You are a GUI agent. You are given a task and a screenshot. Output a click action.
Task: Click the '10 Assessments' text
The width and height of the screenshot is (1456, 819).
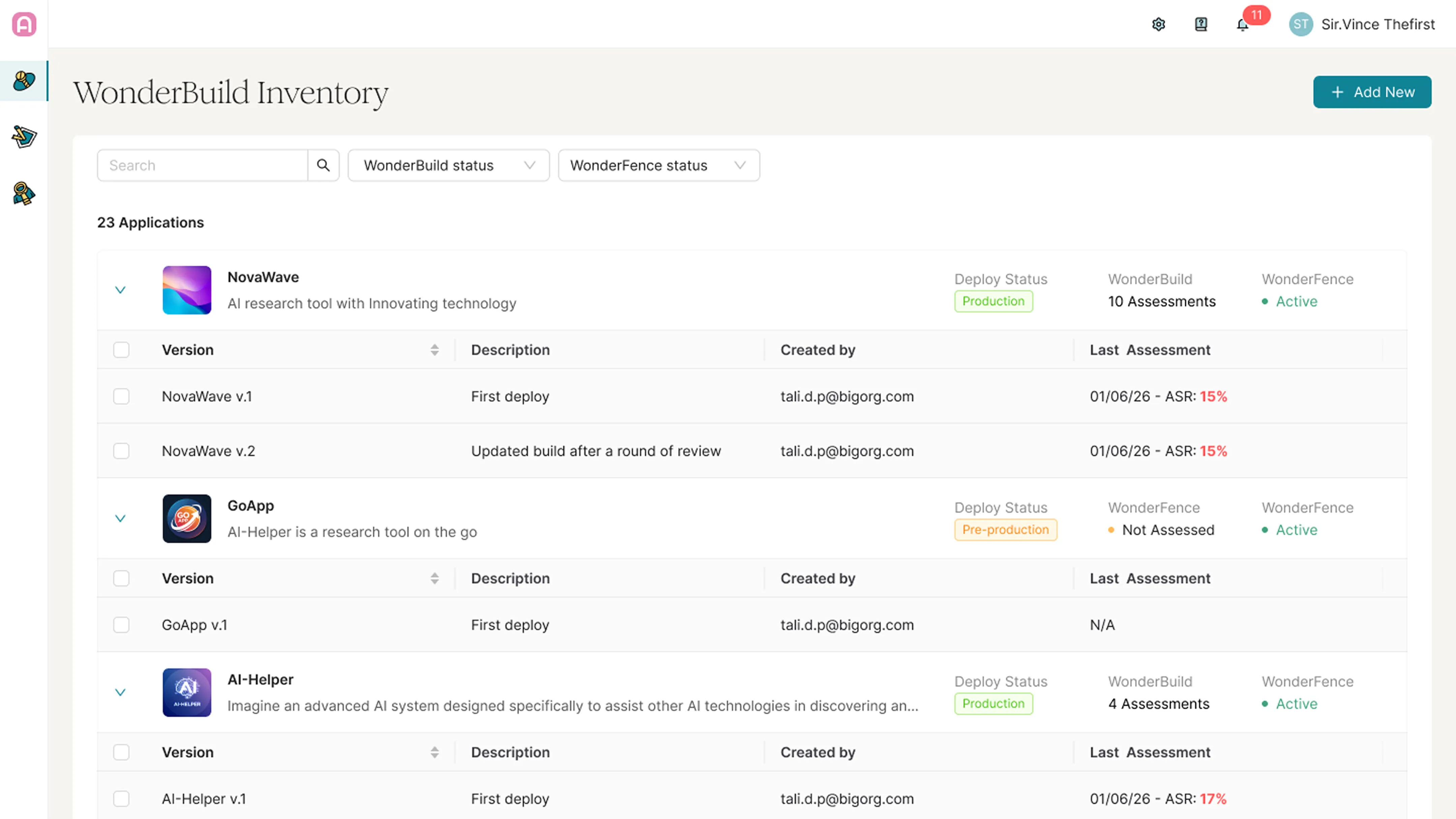[1161, 301]
